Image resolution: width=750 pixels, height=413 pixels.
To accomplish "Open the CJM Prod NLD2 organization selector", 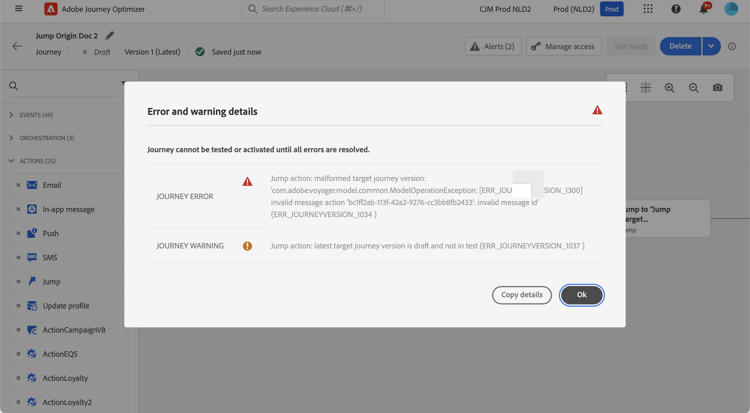I will click(505, 9).
